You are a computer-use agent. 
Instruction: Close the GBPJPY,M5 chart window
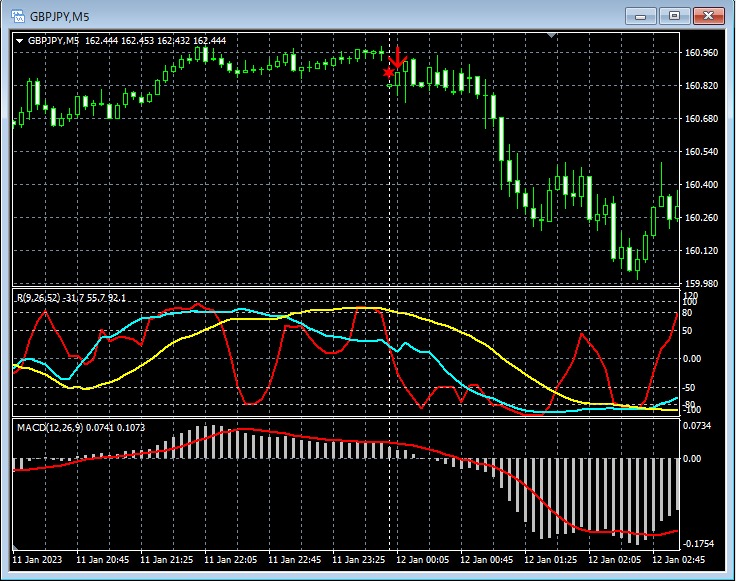tap(708, 15)
